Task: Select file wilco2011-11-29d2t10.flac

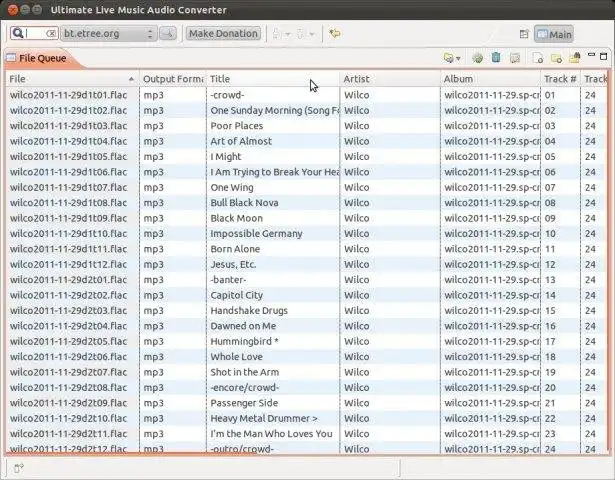Action: click(68, 418)
